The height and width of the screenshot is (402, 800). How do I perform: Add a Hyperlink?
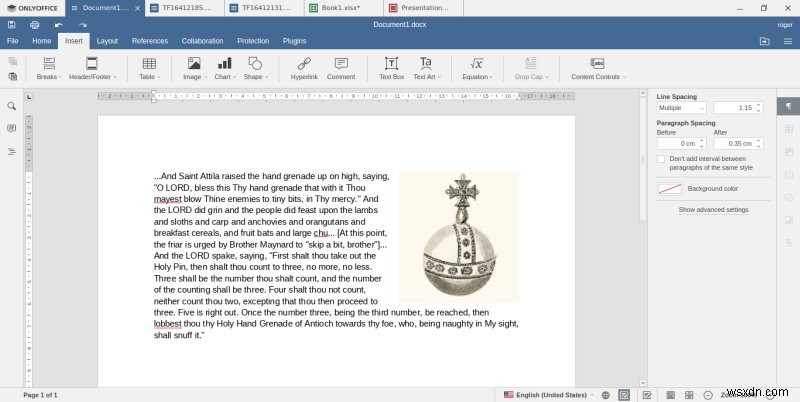point(304,68)
